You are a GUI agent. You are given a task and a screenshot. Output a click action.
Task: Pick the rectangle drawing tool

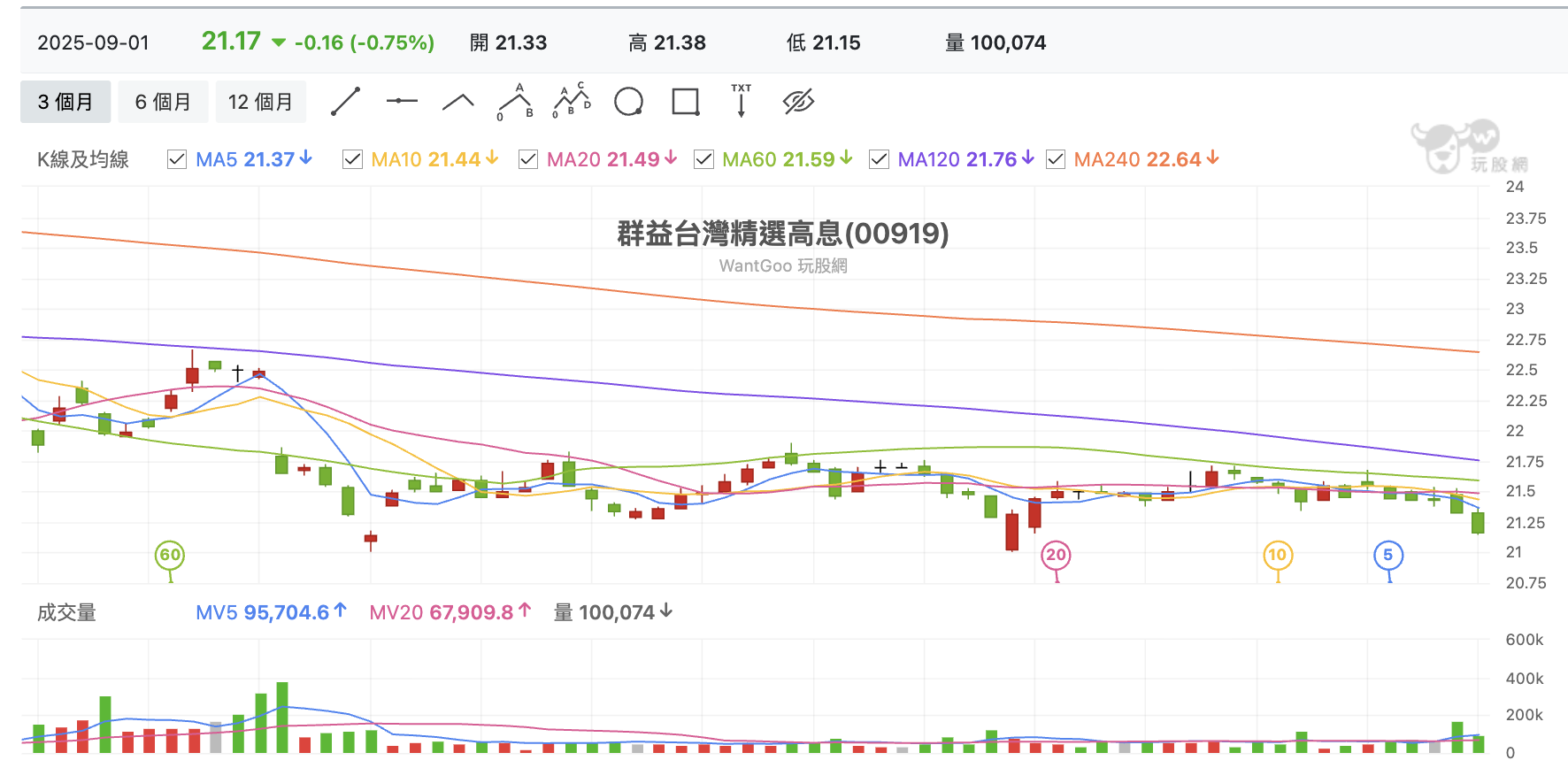click(x=686, y=102)
